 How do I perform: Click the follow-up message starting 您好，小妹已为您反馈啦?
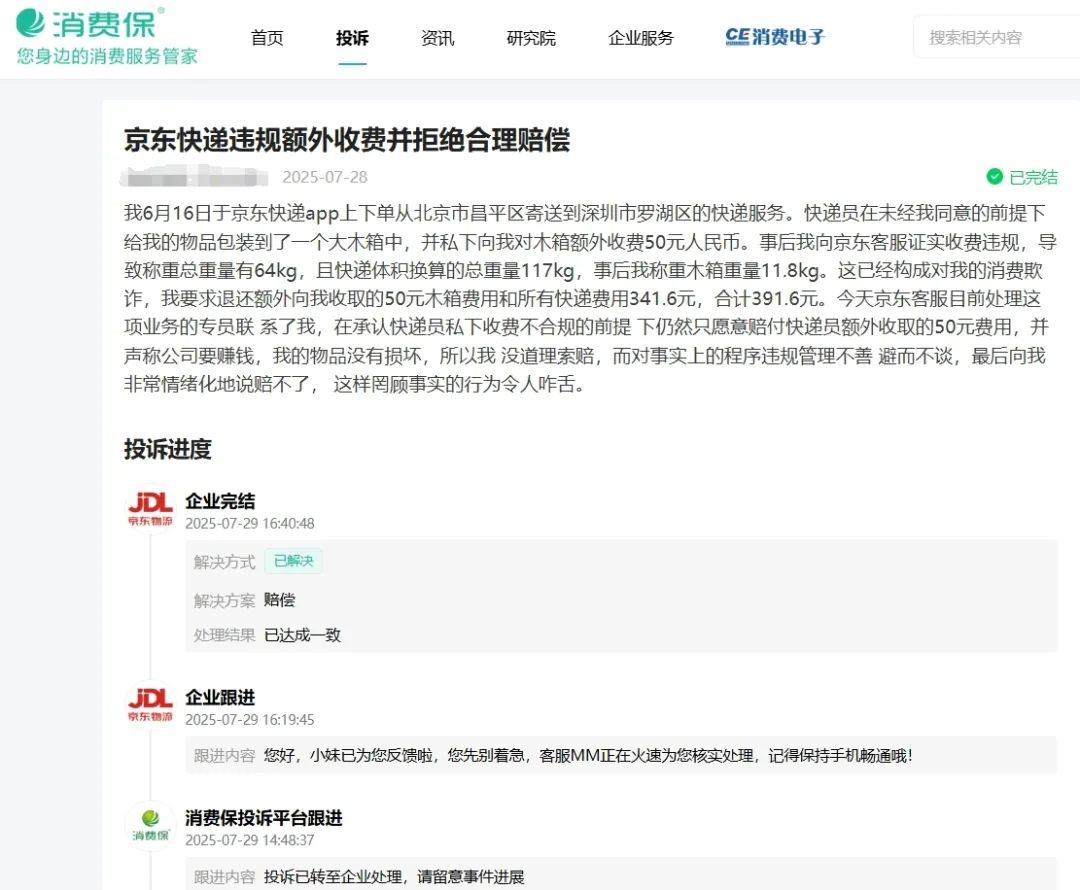(x=588, y=756)
